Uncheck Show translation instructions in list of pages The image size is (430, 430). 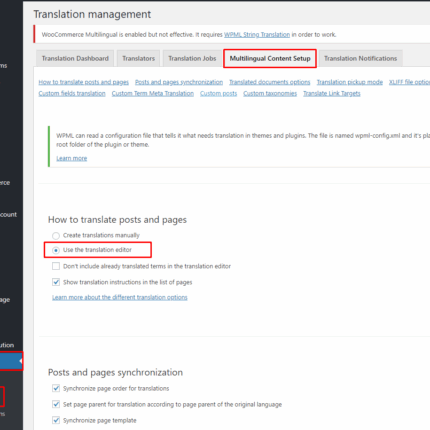pos(56,282)
